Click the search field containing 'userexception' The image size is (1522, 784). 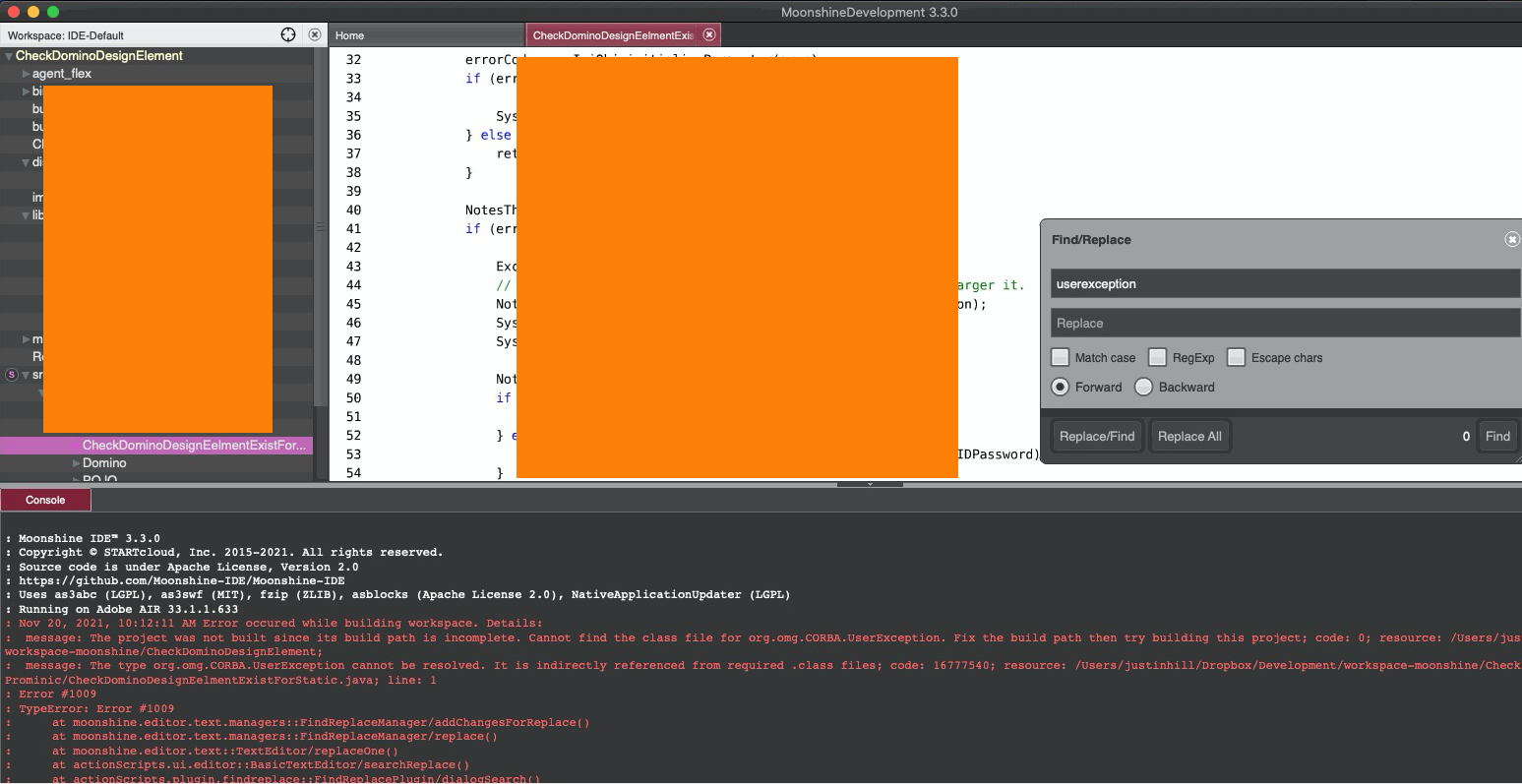[1285, 283]
